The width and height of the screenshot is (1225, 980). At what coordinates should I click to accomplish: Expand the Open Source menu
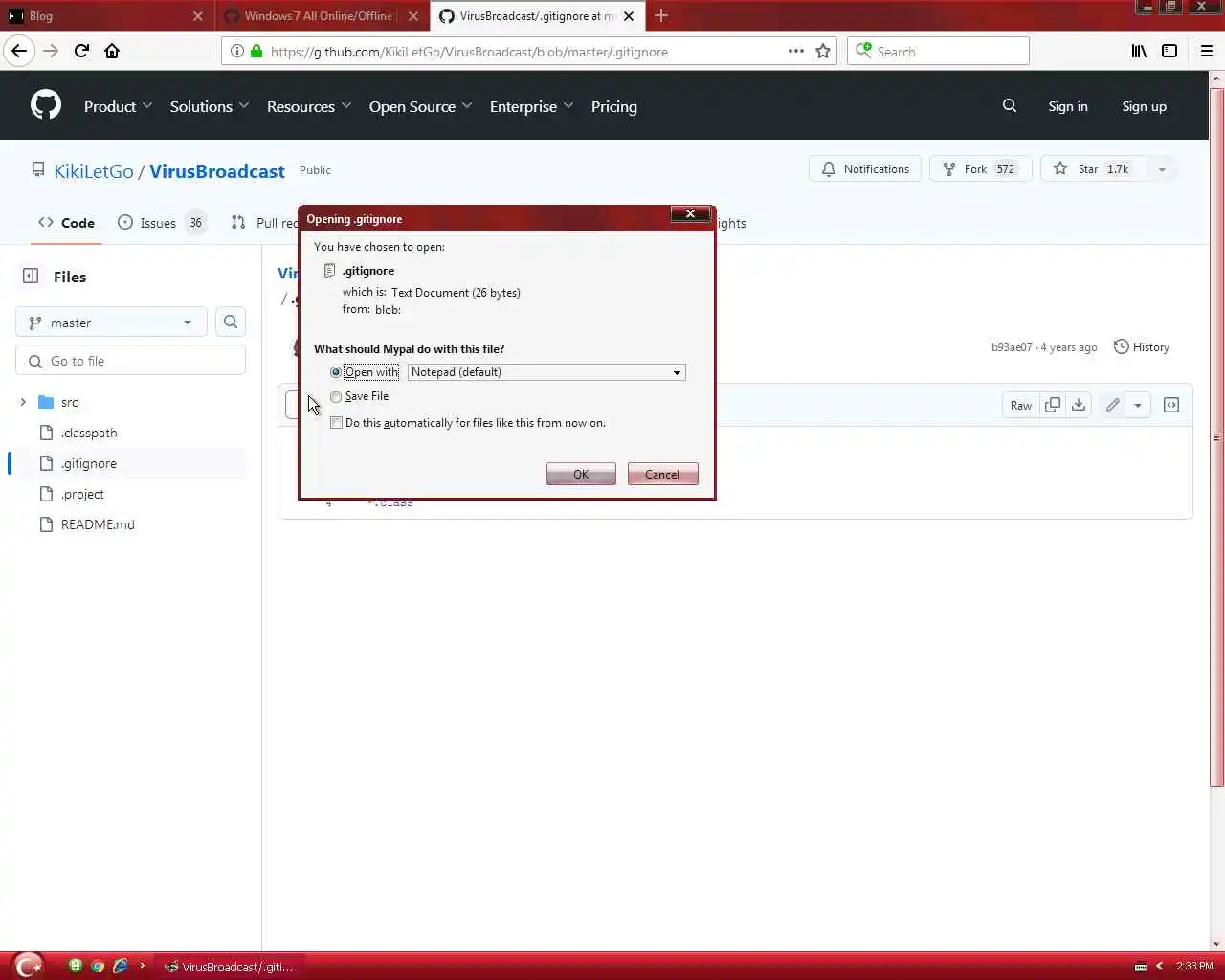coord(421,106)
